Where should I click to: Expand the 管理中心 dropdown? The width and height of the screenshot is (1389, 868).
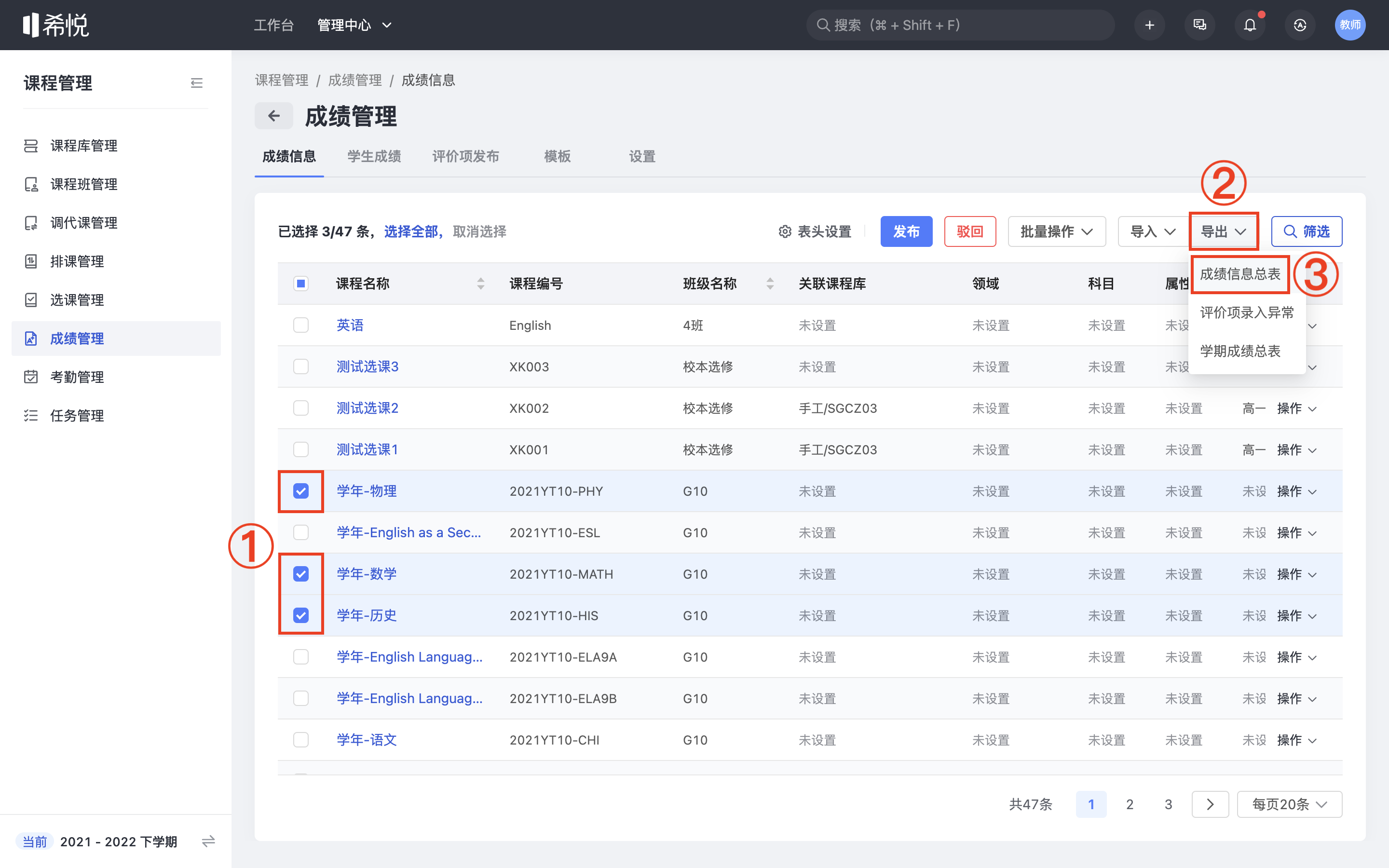(x=354, y=25)
